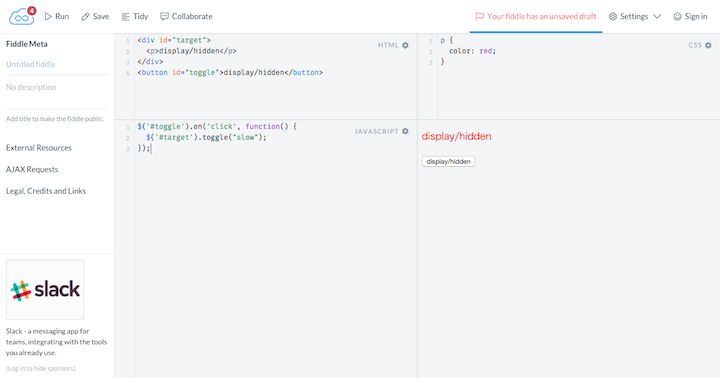Click the unsaved draft notice
Image resolution: width=720 pixels, height=378 pixels.
[535, 17]
